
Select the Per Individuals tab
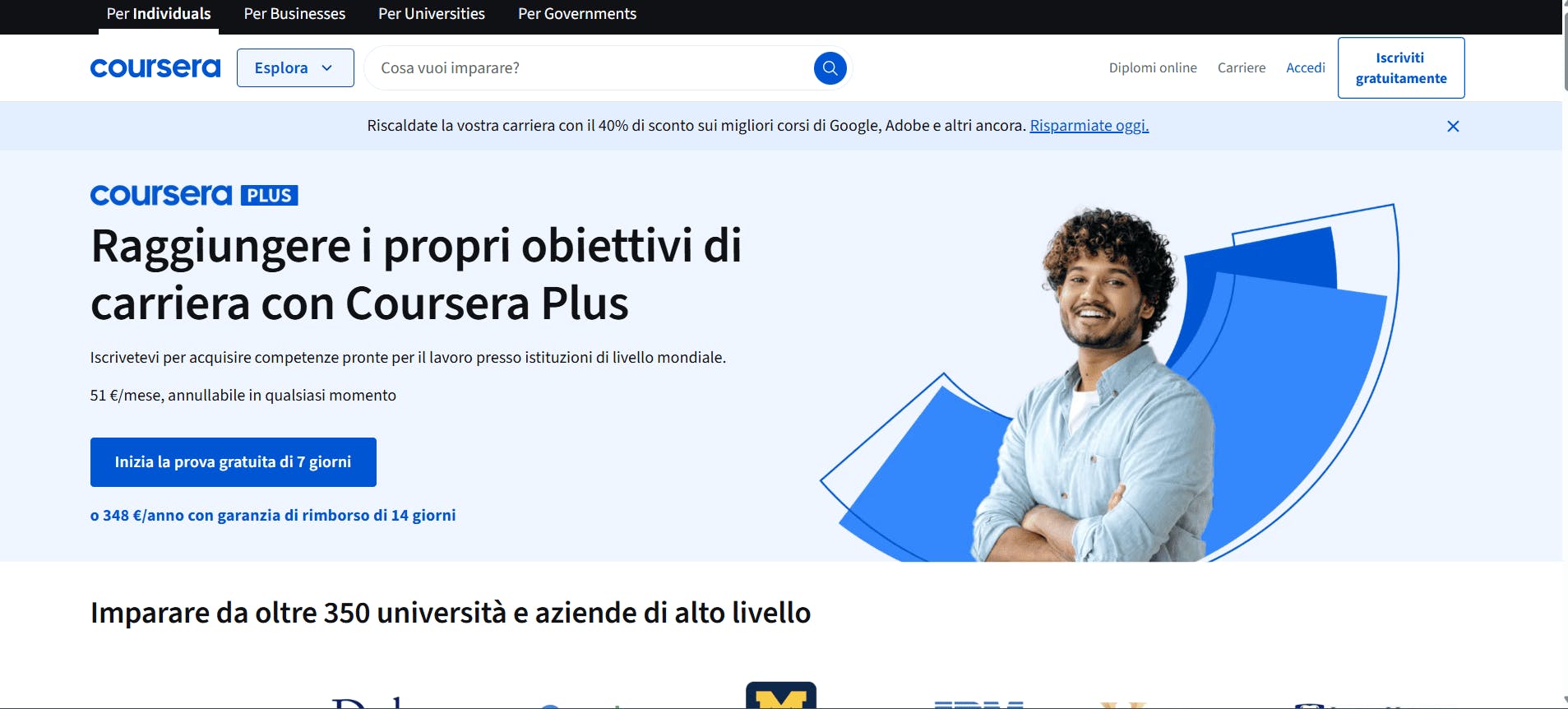click(x=159, y=14)
